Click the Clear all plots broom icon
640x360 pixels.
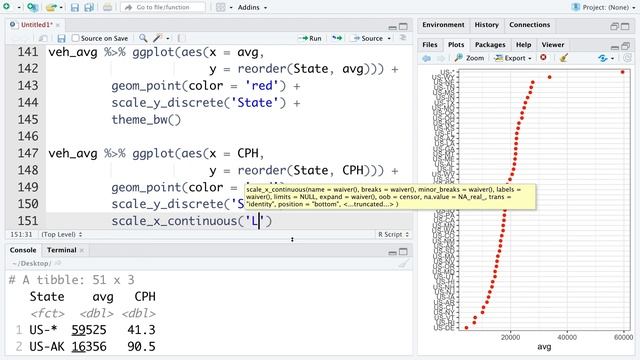click(x=564, y=58)
